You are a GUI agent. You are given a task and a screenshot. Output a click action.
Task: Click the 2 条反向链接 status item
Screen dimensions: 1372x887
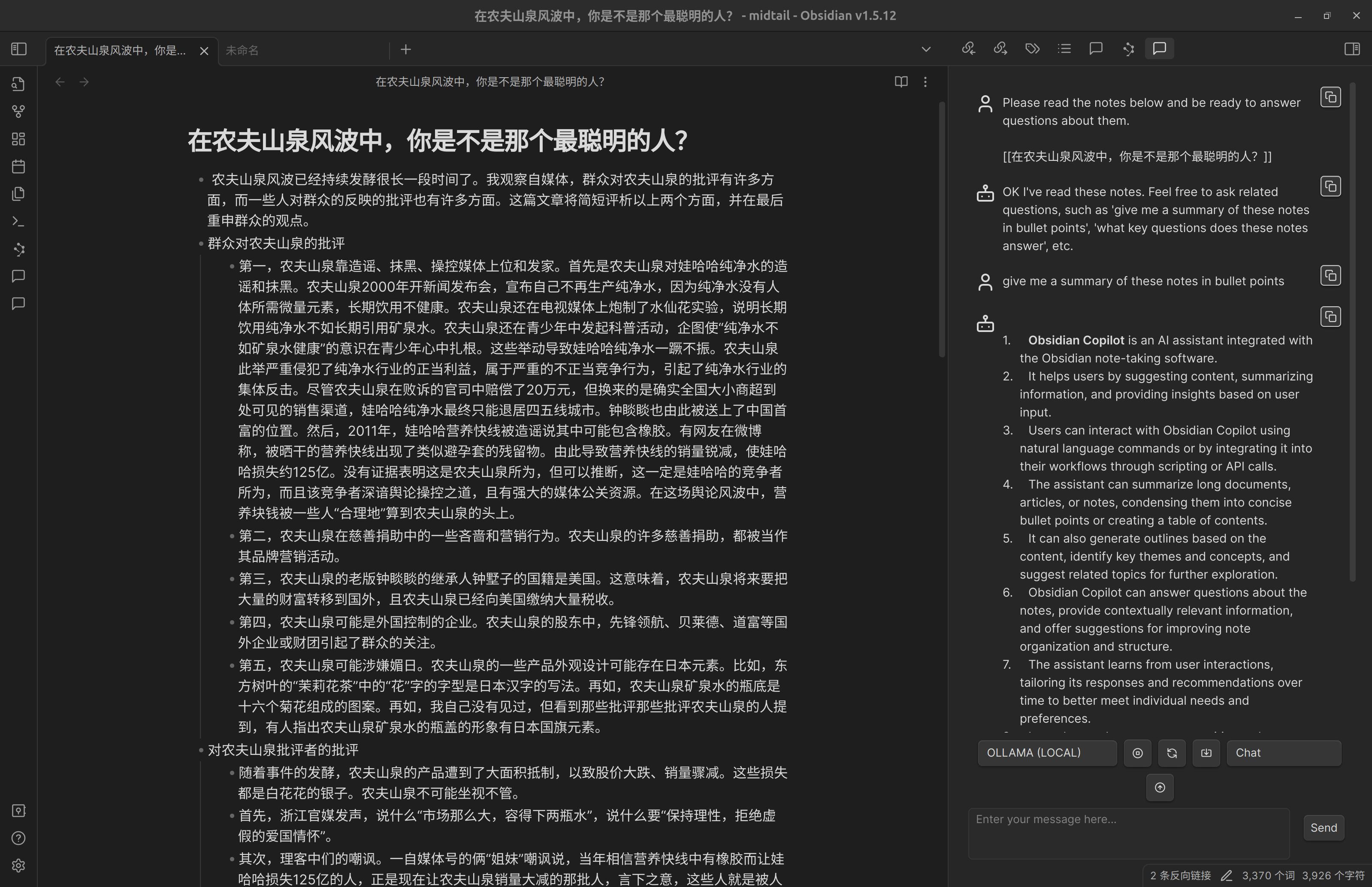pos(1180,876)
